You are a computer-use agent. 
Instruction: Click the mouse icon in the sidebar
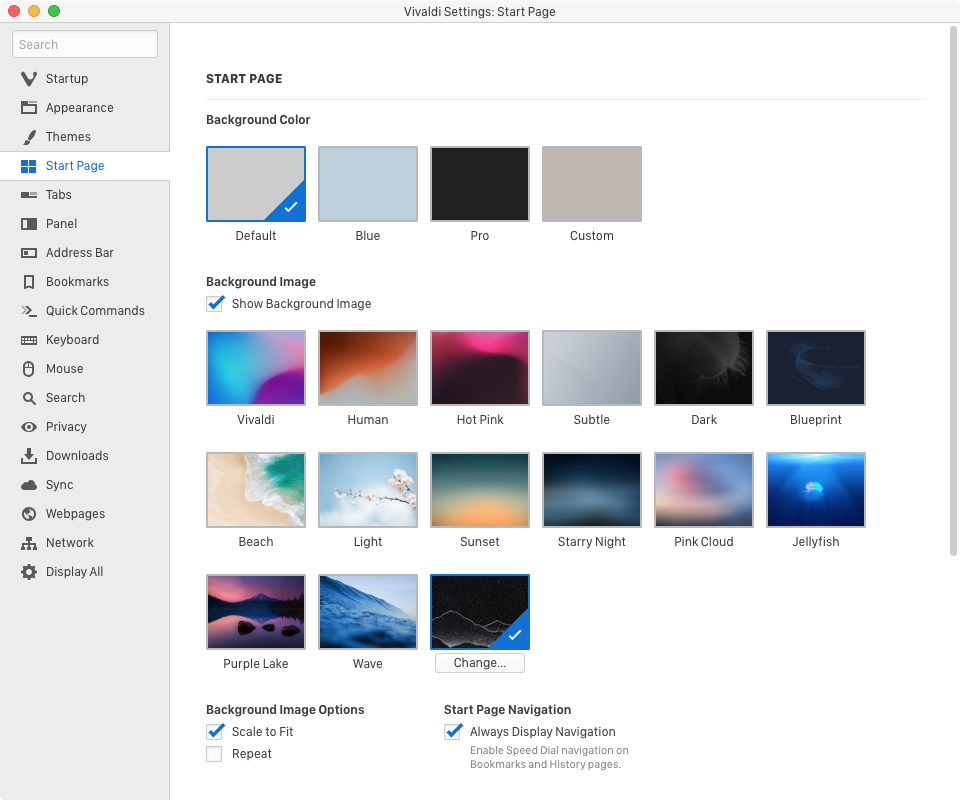coord(29,368)
